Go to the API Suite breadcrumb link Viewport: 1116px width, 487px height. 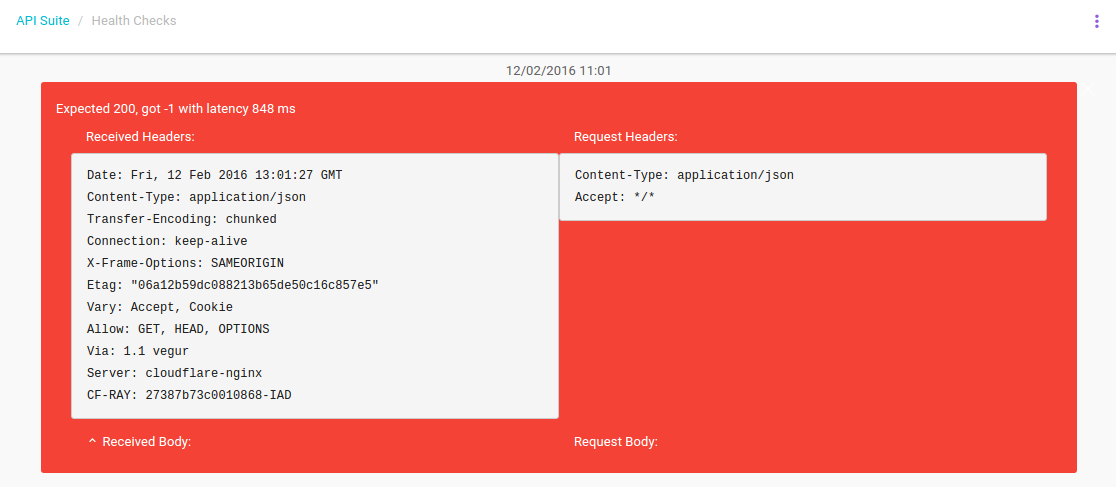43,21
